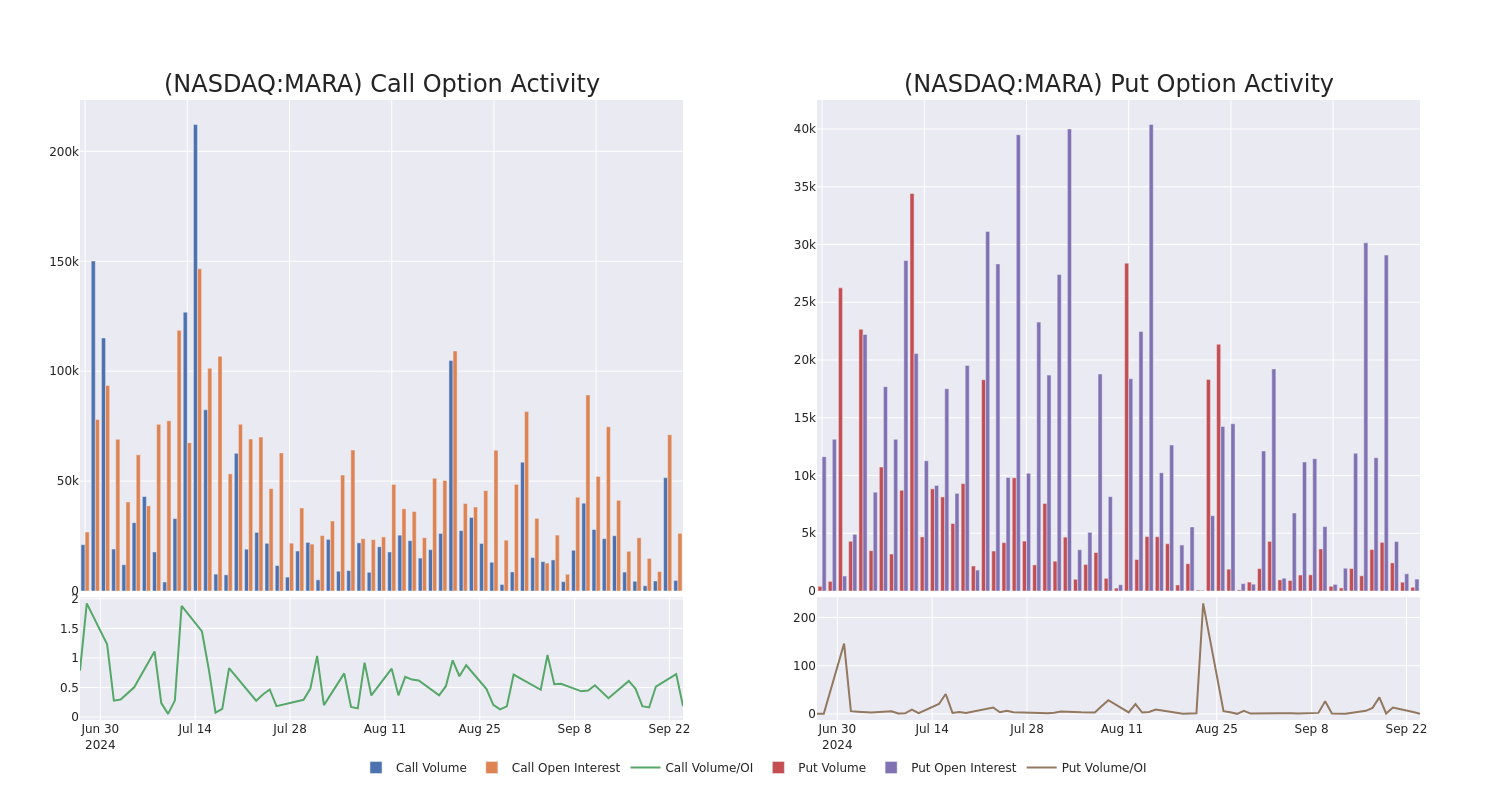
Task: Toggle the Call Volume/OI green line marker
Action: coord(645,768)
